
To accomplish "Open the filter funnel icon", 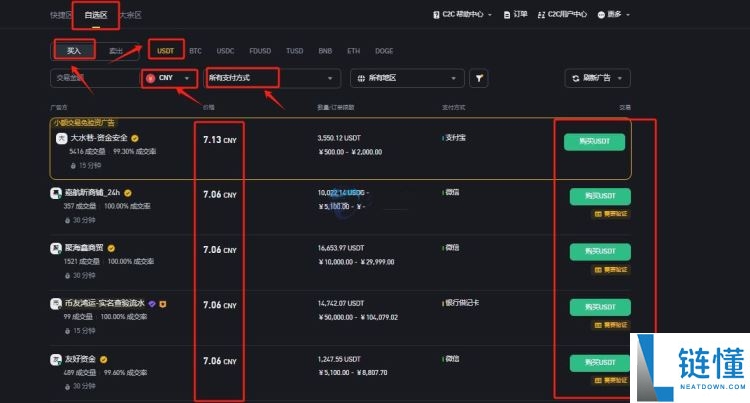I will (479, 78).
